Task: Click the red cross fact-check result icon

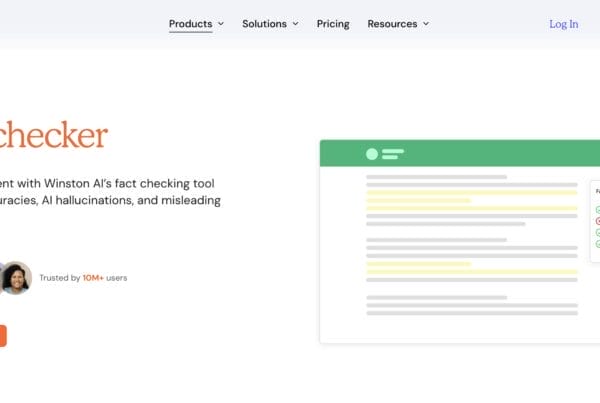Action: point(598,221)
